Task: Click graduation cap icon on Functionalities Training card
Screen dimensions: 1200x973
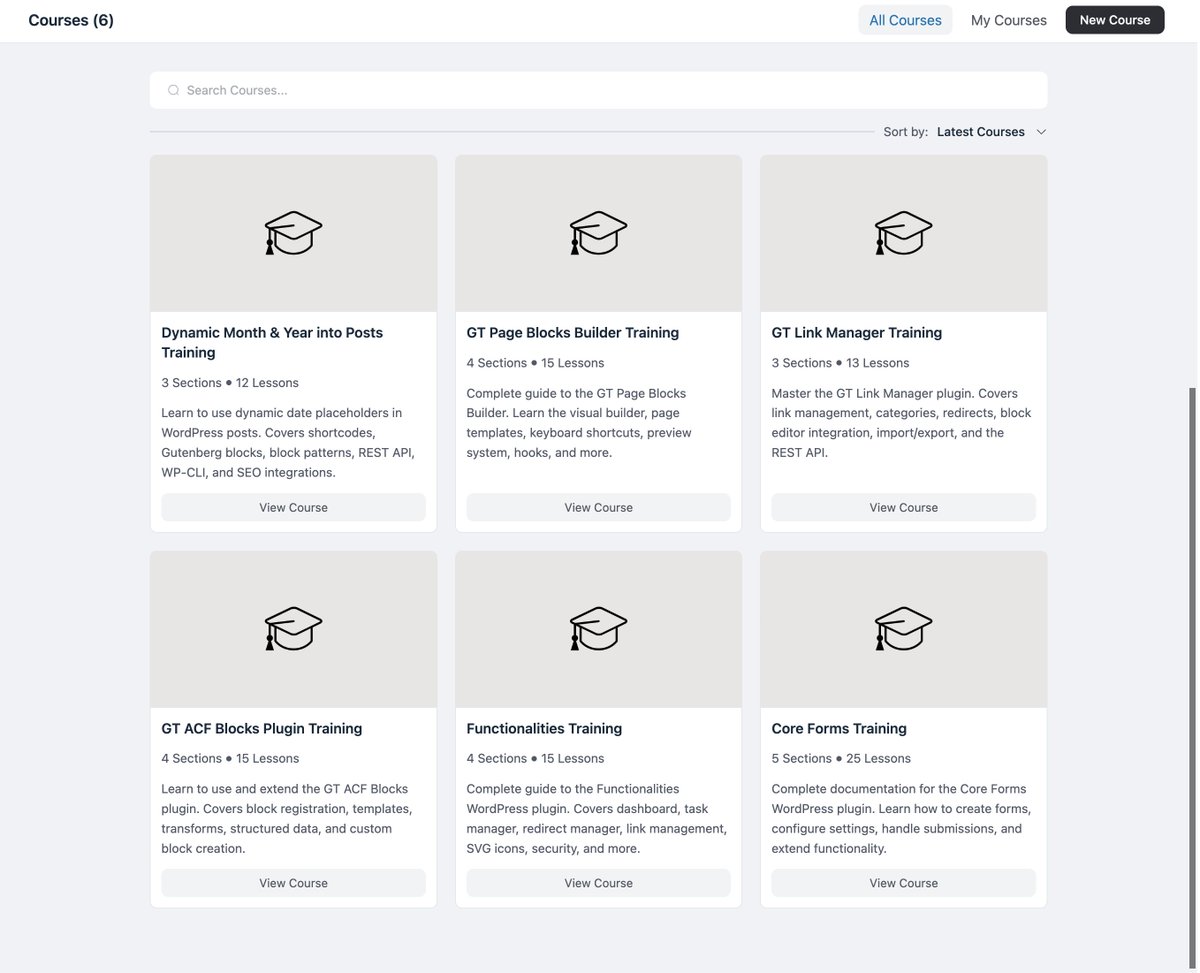Action: [598, 629]
